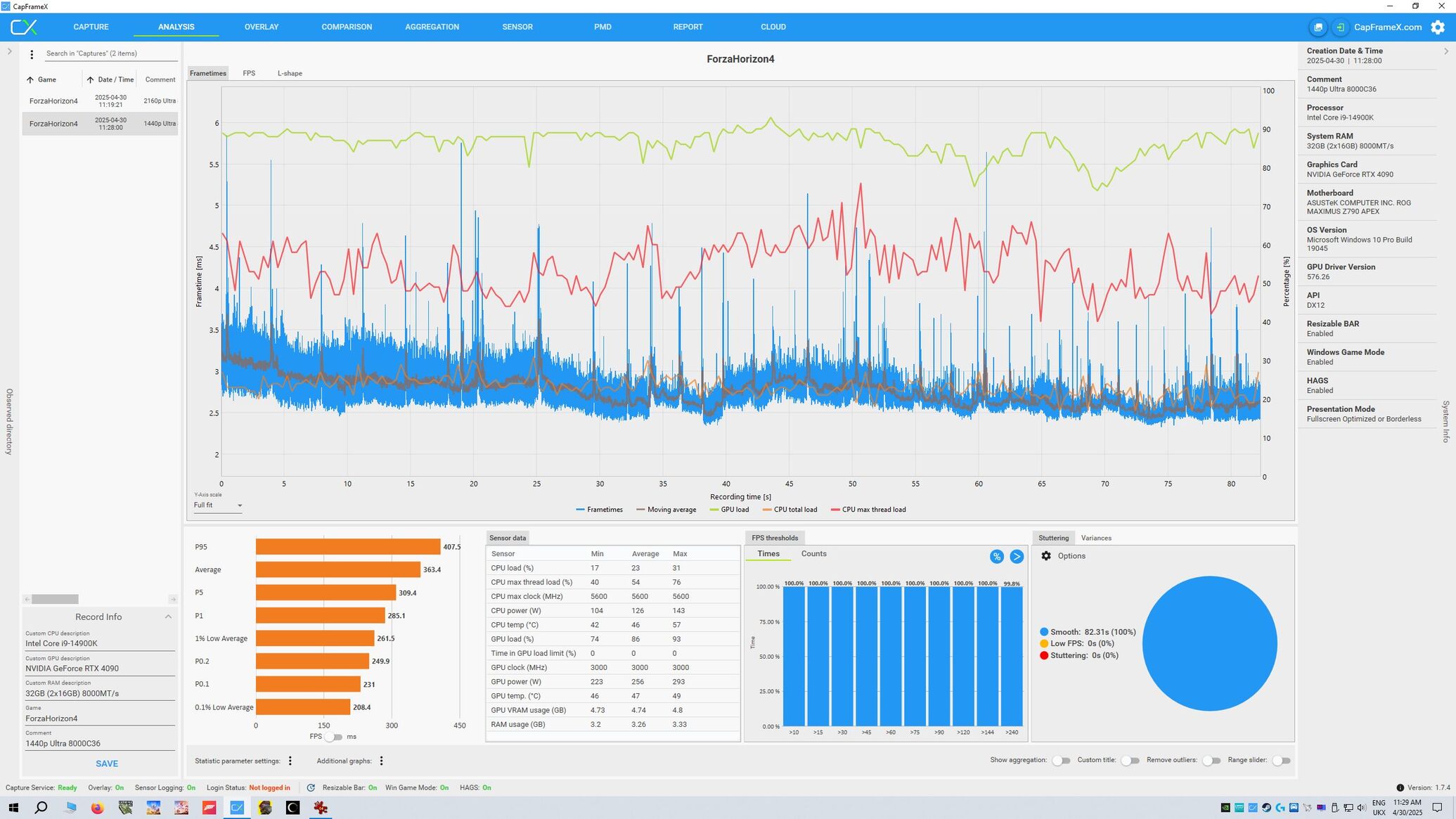
Task: Open the AGGREGATION tab
Action: click(432, 27)
